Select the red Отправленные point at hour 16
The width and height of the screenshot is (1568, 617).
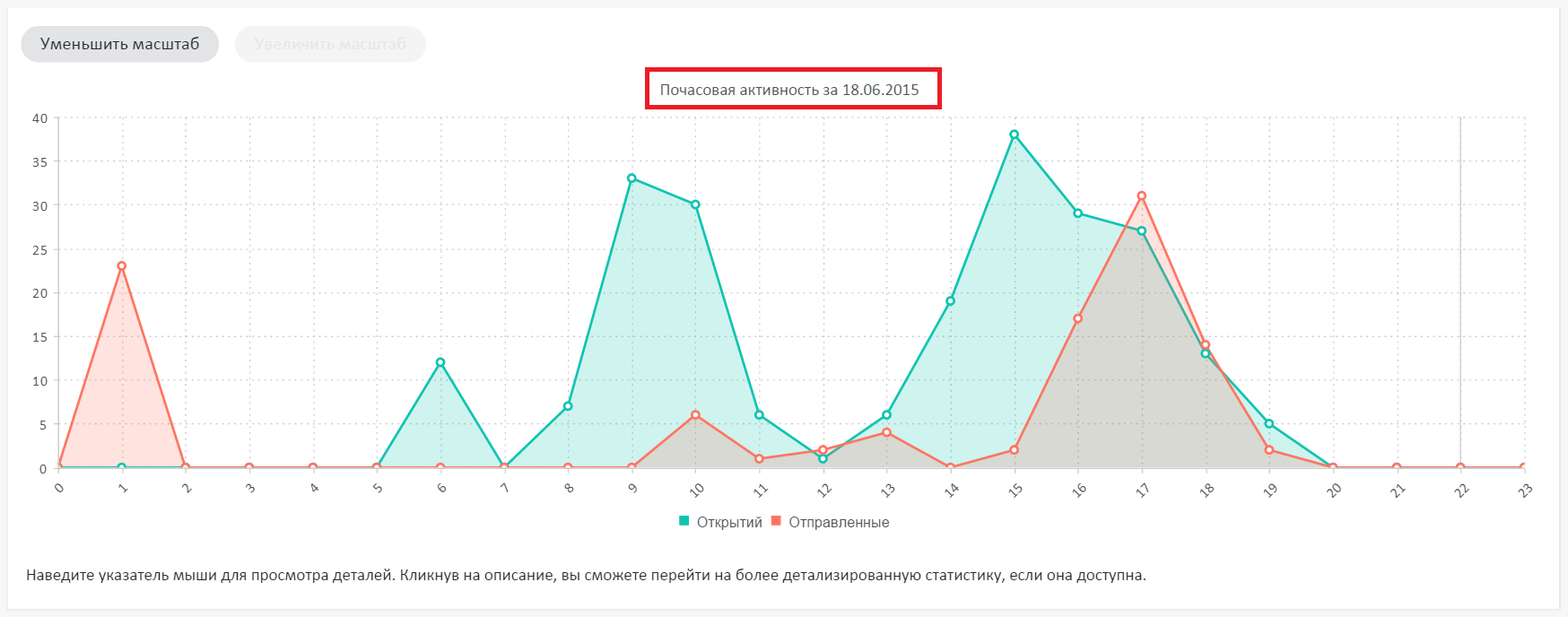coord(1077,318)
